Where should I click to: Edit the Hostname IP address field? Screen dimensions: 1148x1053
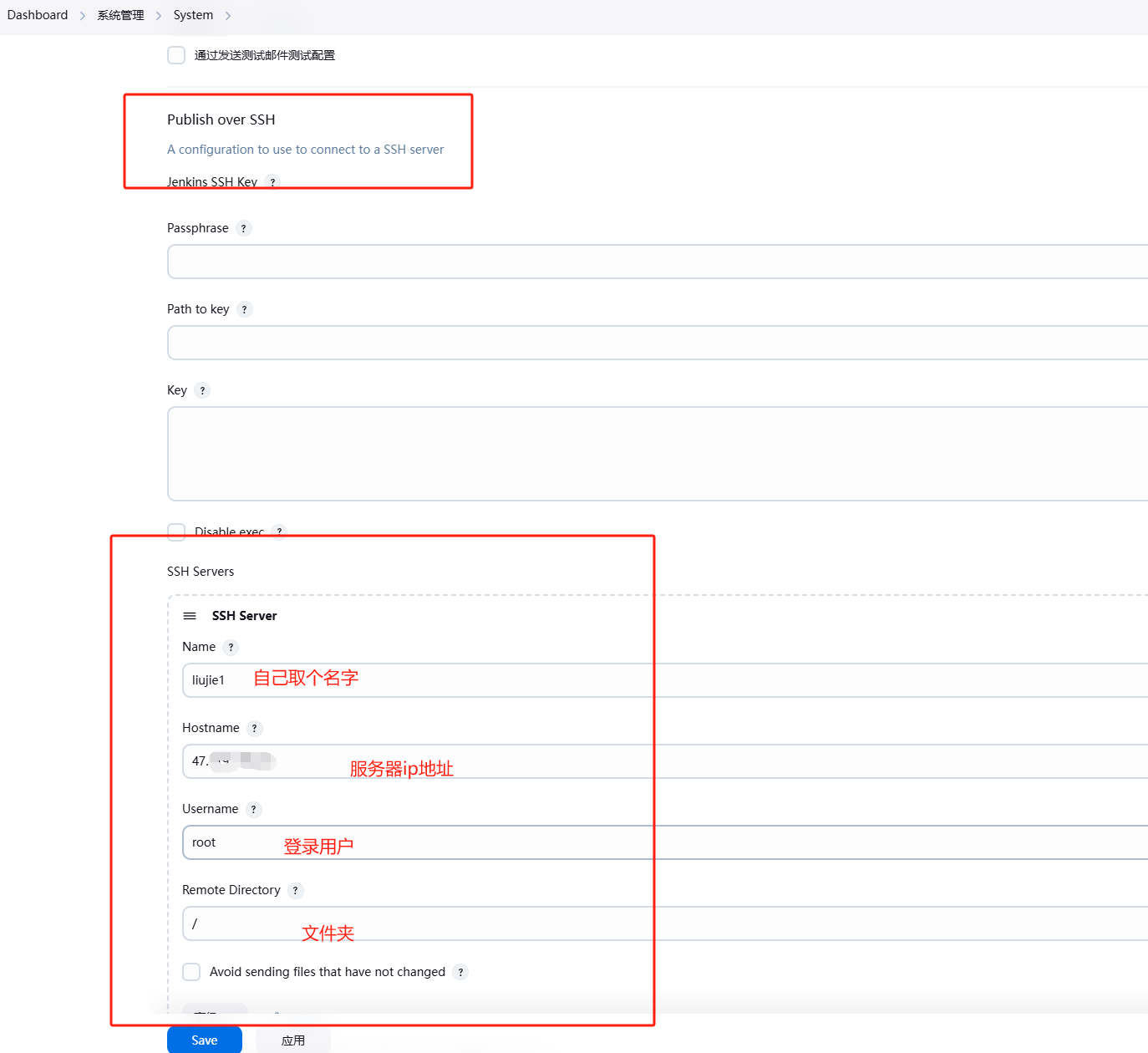[665, 761]
